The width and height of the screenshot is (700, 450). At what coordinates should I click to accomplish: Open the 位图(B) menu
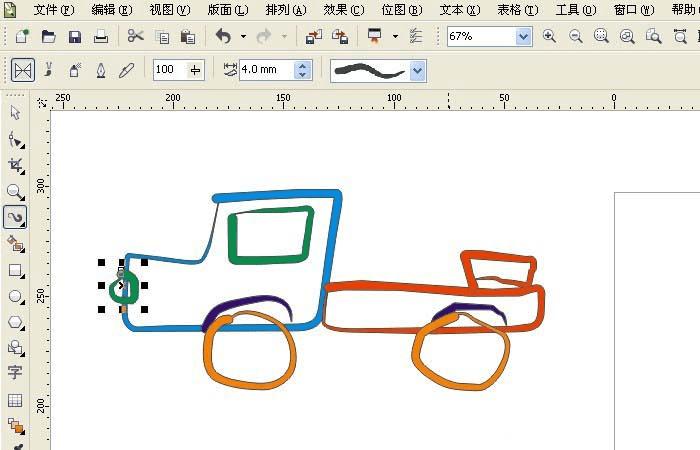point(402,9)
